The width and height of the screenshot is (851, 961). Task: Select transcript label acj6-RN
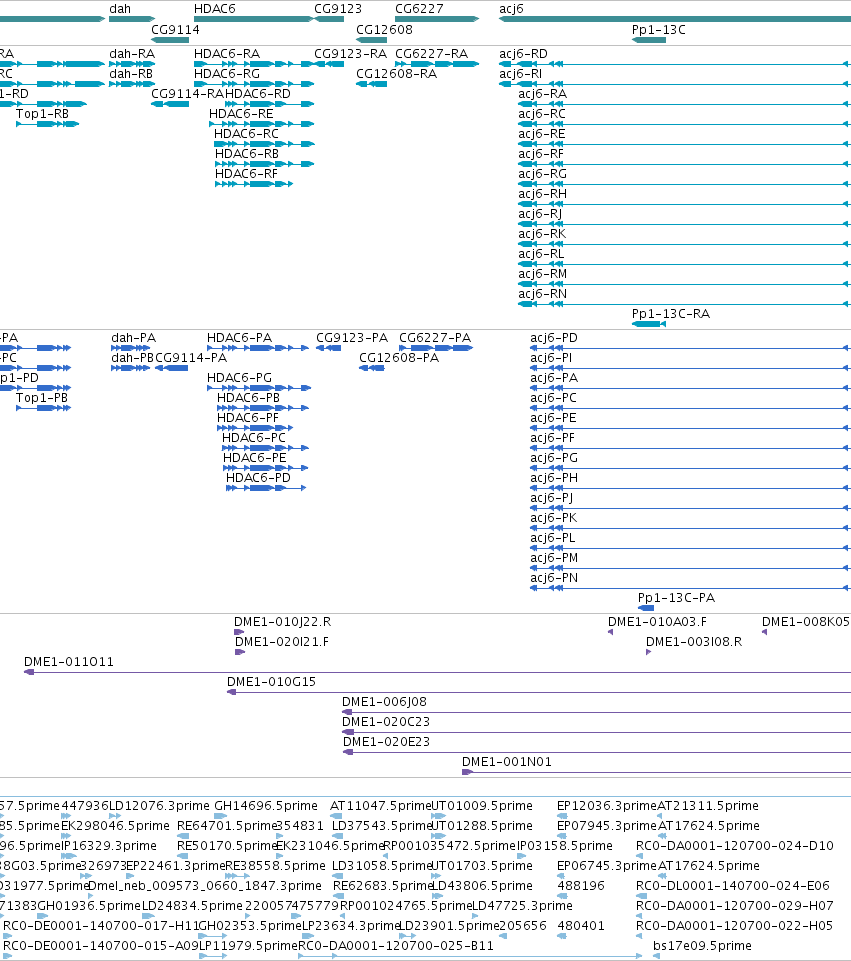coord(542,294)
